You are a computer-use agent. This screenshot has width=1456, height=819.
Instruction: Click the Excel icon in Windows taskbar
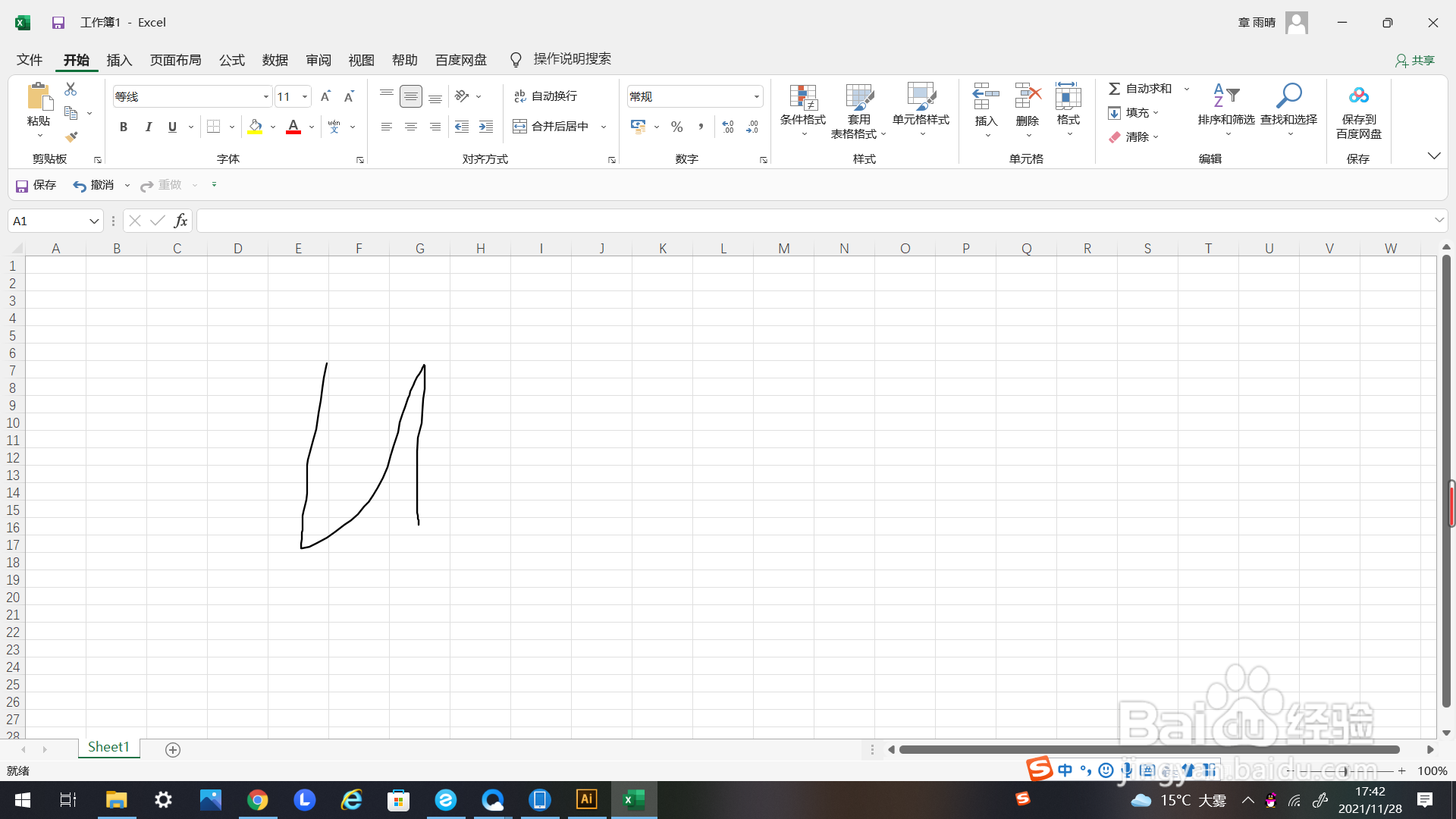pos(634,800)
